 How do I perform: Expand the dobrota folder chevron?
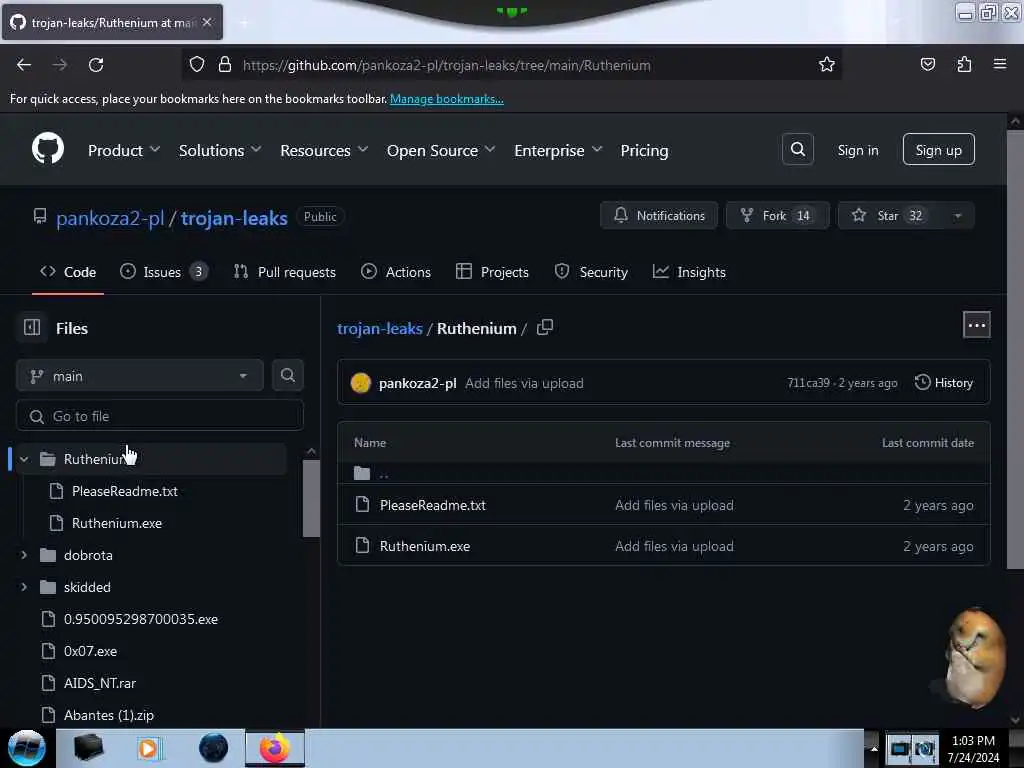24,555
